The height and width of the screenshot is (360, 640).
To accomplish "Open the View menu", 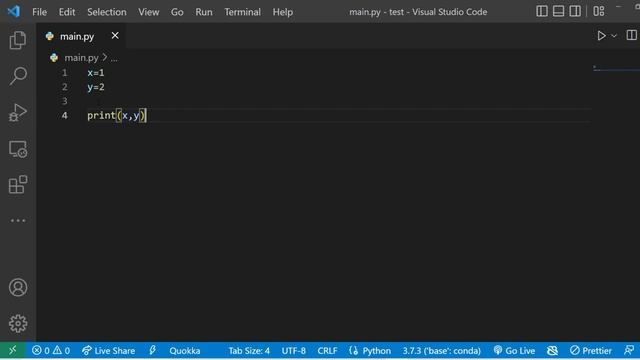I will coord(149,12).
